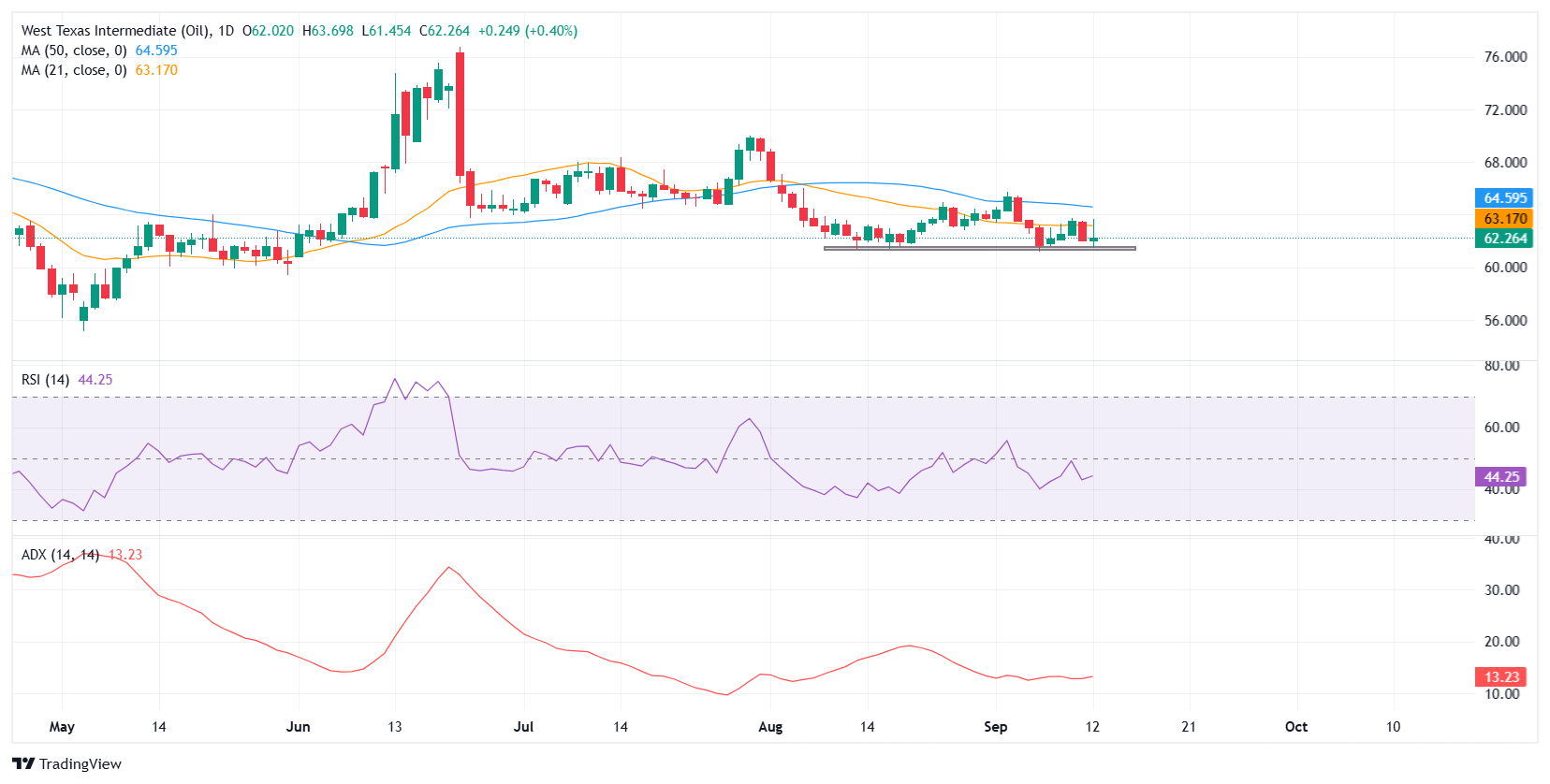Click the TradingView text link at bottom

80,763
